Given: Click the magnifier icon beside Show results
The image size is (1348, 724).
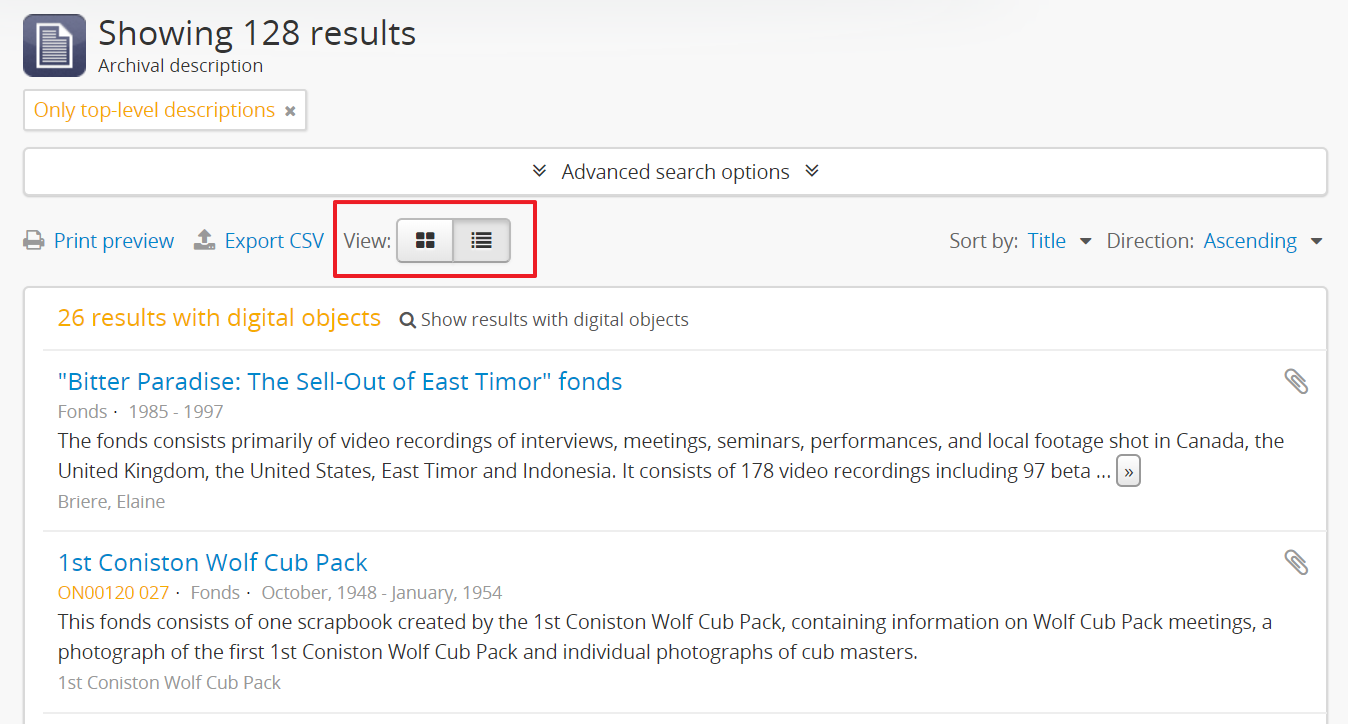Looking at the screenshot, I should (x=407, y=321).
